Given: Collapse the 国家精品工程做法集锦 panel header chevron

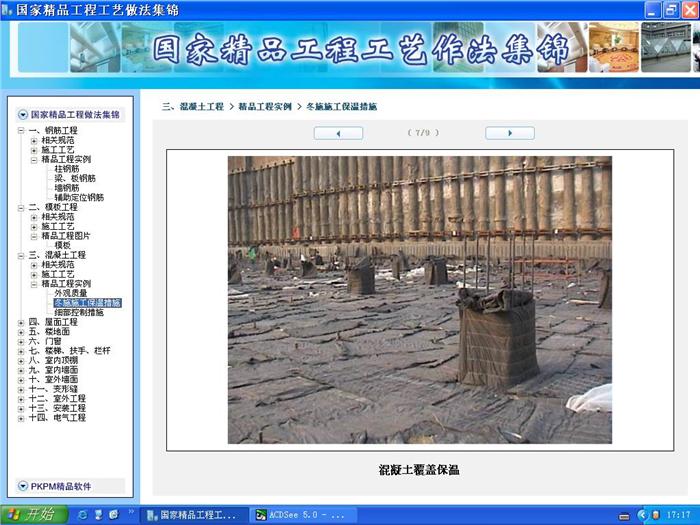Looking at the screenshot, I should 23,115.
